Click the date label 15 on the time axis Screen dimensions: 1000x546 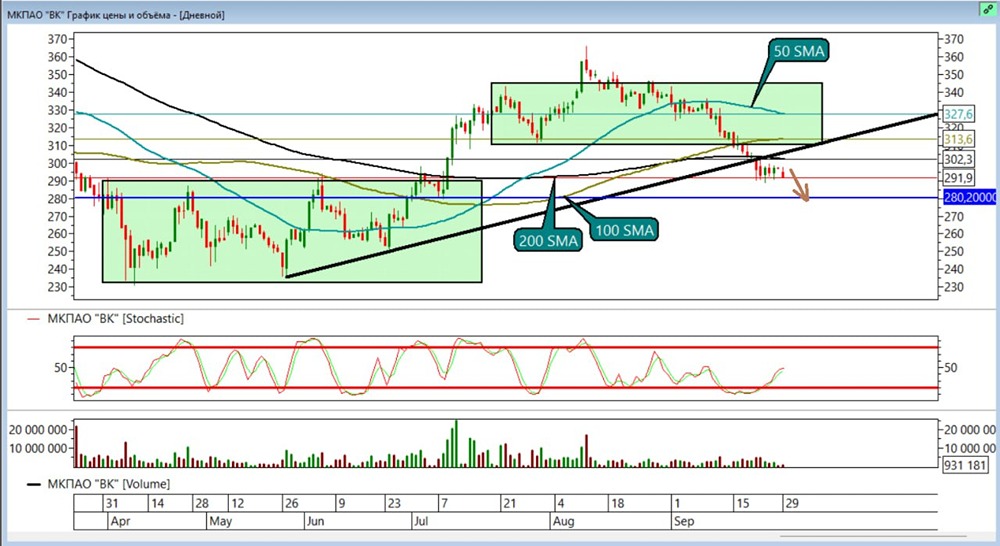click(x=742, y=503)
